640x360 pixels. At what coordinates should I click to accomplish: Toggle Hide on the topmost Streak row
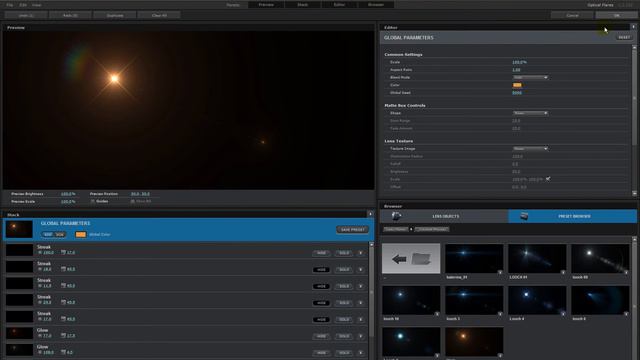[321, 253]
